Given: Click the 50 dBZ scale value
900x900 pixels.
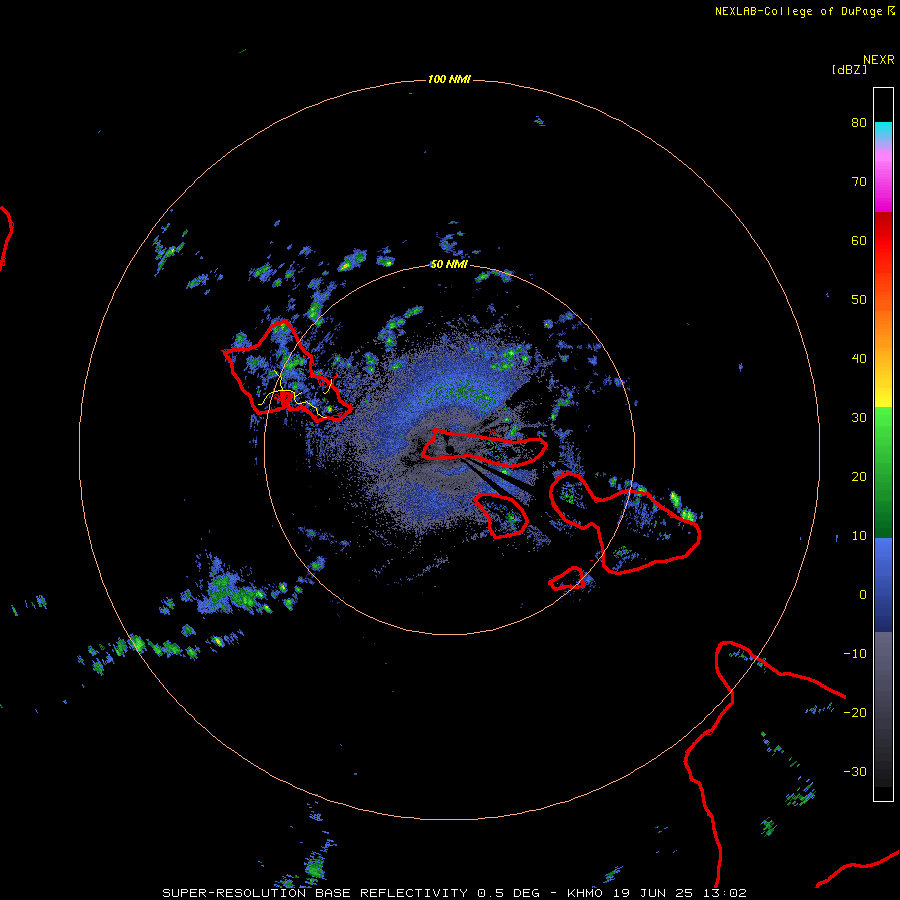Looking at the screenshot, I should [859, 300].
